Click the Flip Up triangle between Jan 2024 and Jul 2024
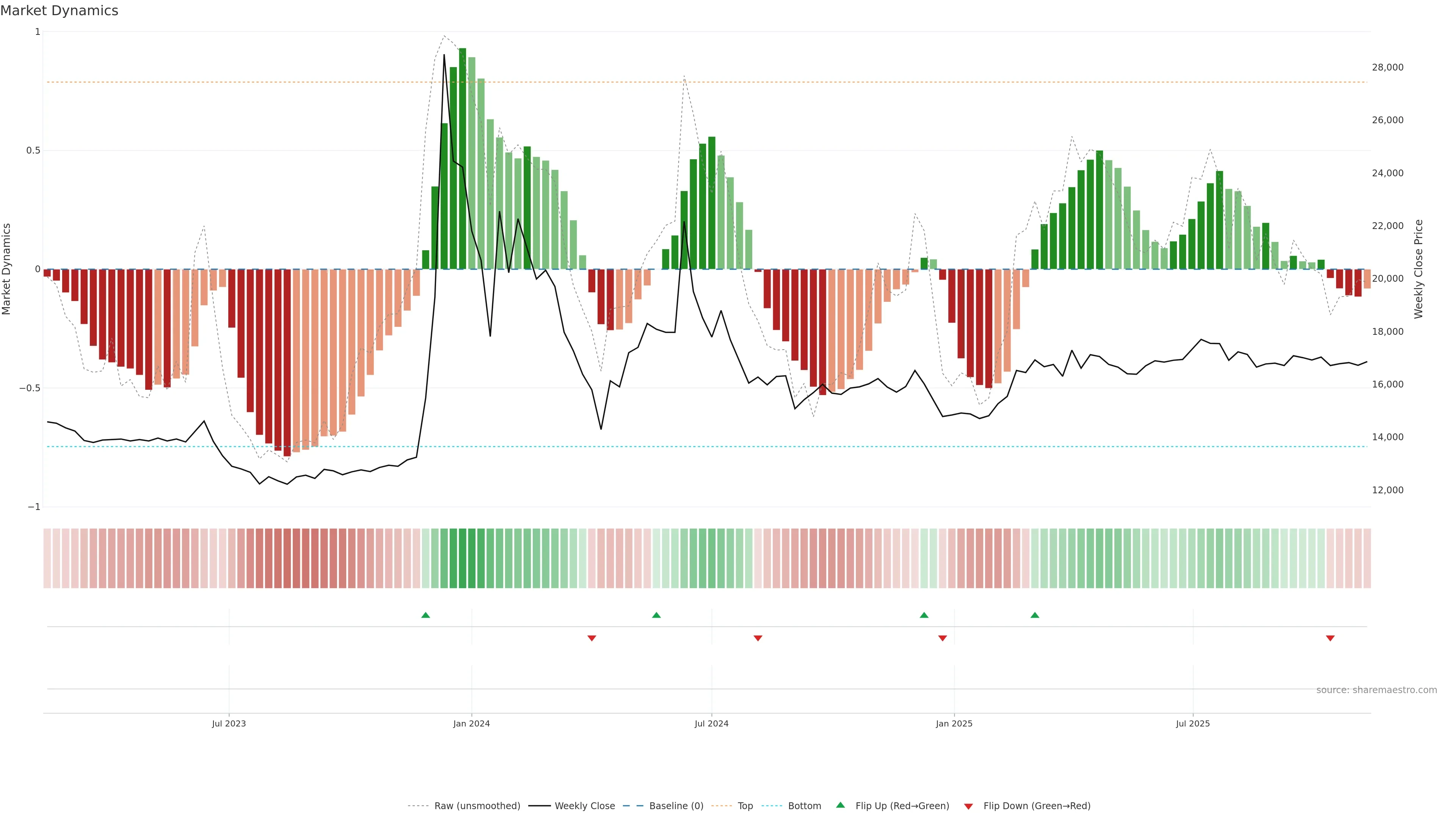The width and height of the screenshot is (1456, 819). [x=656, y=615]
